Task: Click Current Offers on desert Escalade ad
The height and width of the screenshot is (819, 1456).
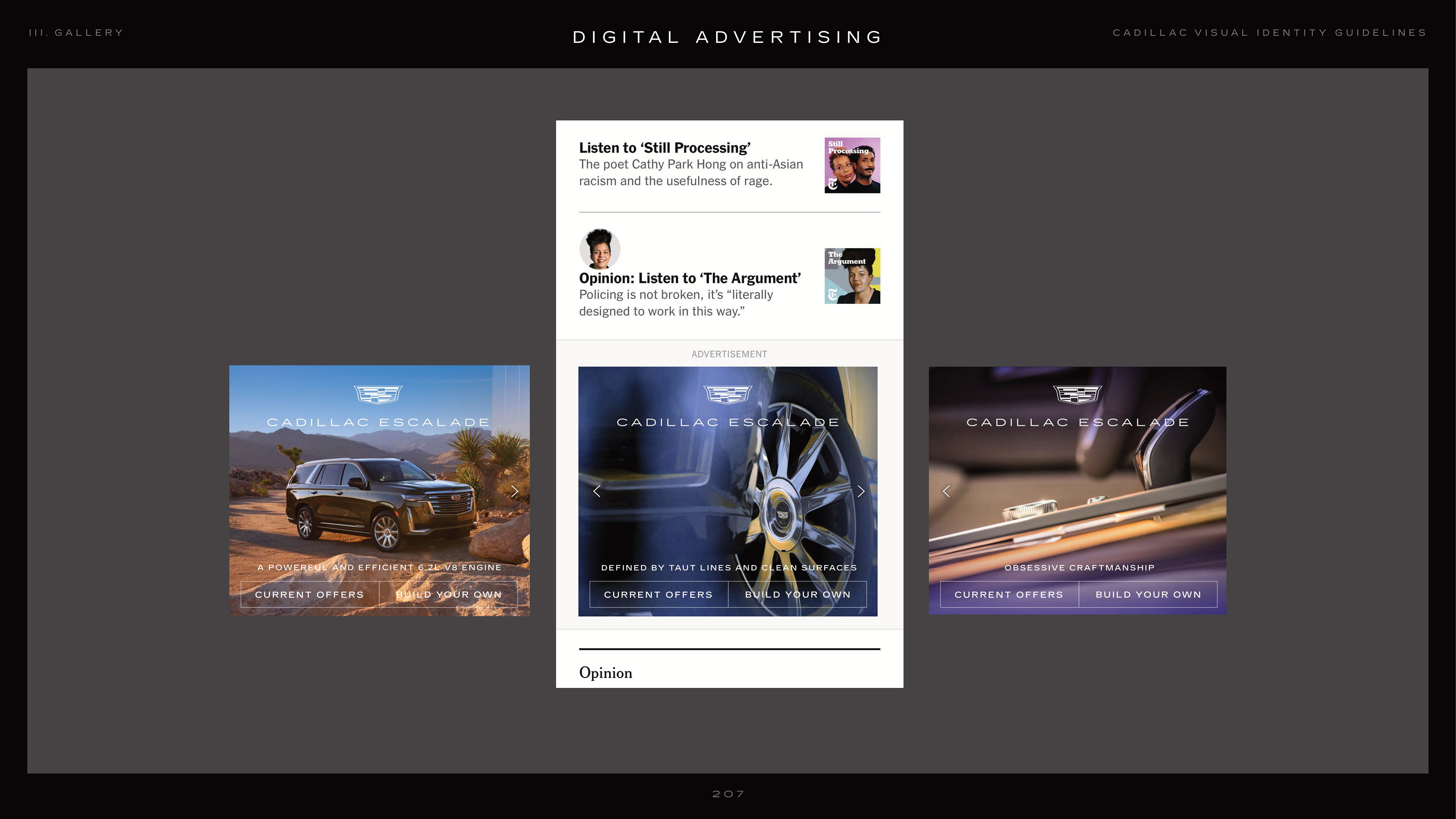Action: 309,595
